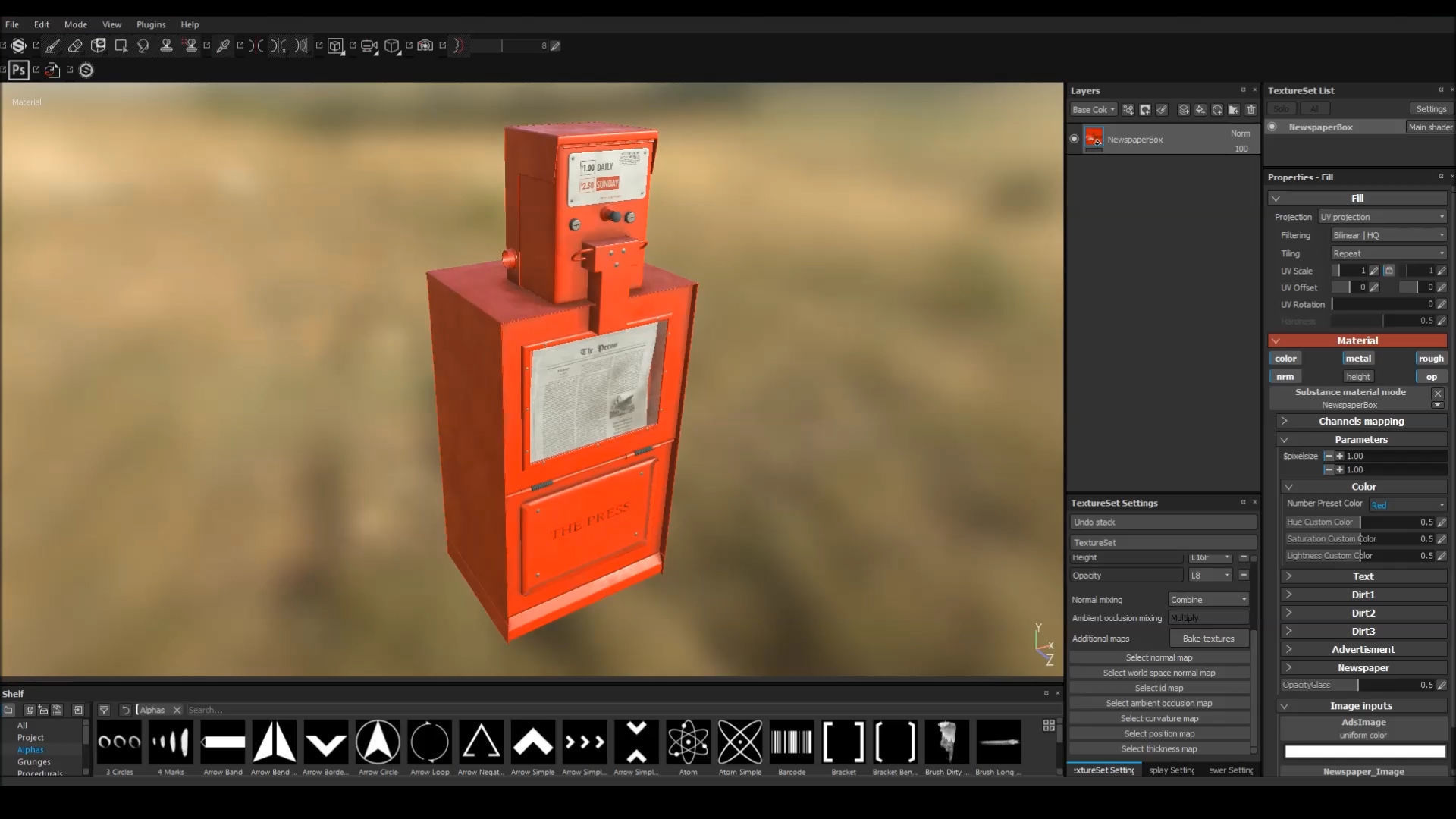The width and height of the screenshot is (1456, 819).
Task: Open the Filtering dropdown
Action: point(1389,235)
